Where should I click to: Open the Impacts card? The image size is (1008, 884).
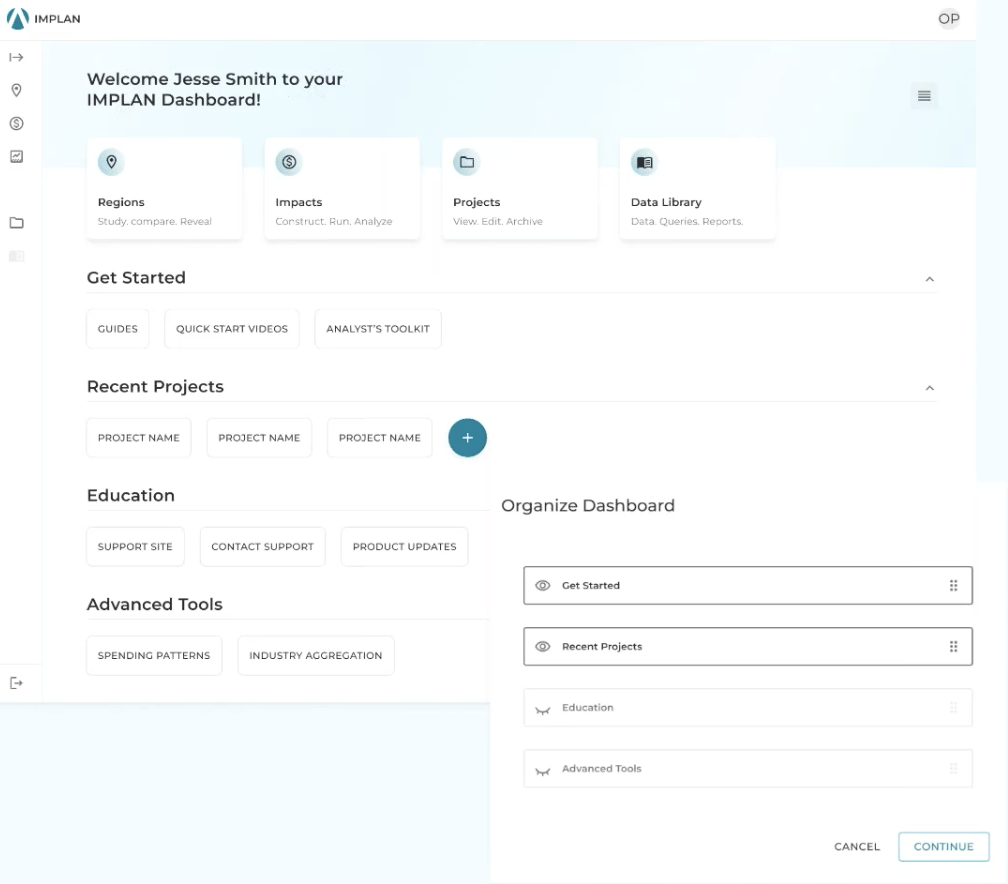tap(342, 189)
